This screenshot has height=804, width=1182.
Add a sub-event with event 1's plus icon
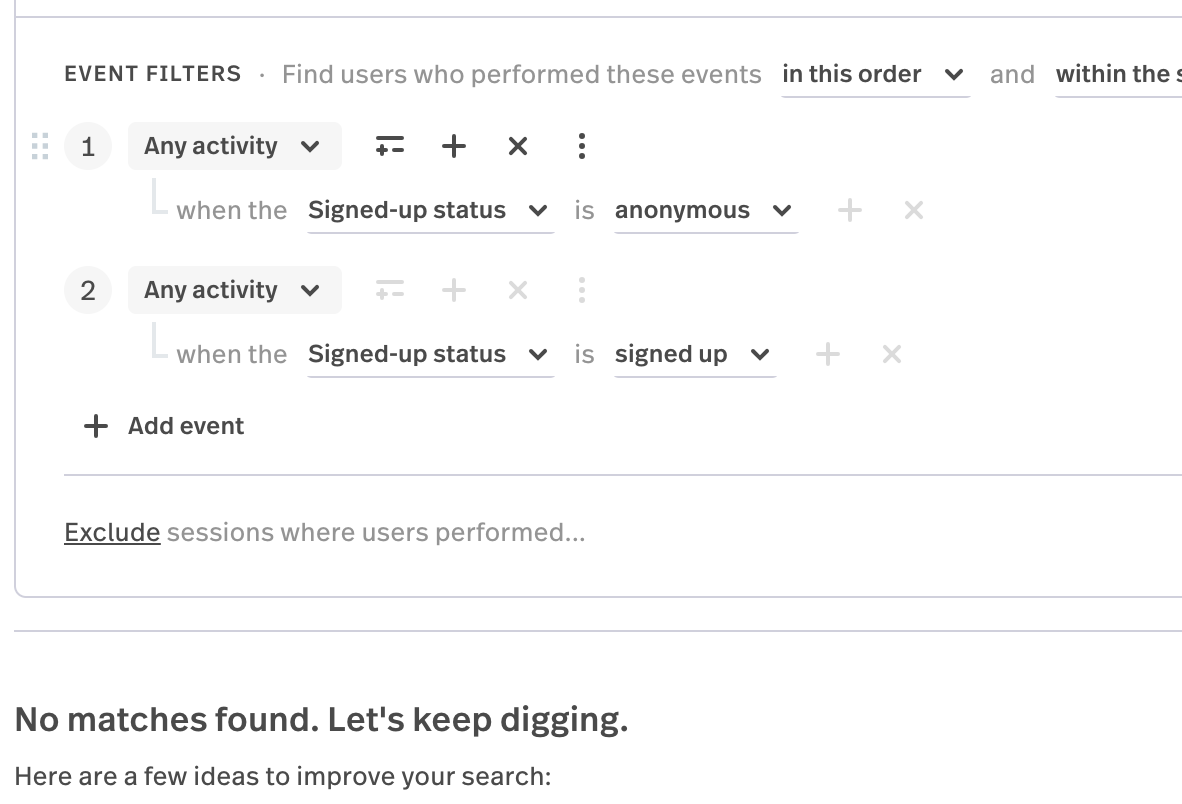(x=454, y=146)
